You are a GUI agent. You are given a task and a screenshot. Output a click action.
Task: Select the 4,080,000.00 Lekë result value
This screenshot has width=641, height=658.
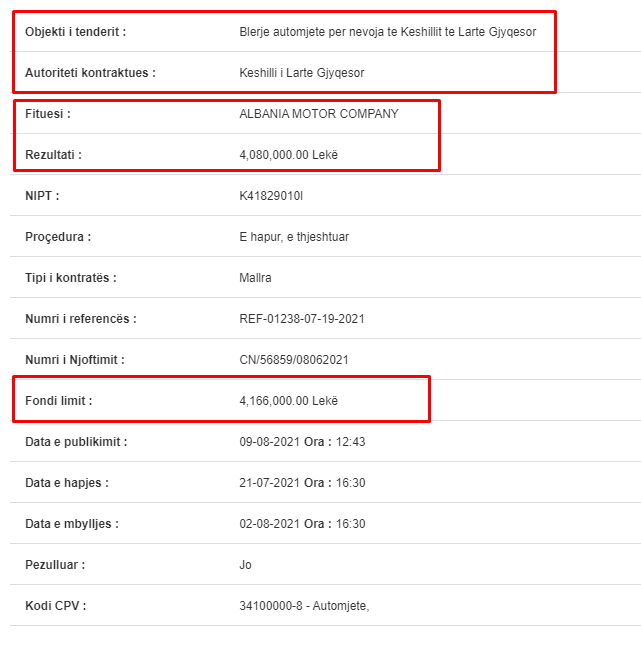(x=288, y=155)
